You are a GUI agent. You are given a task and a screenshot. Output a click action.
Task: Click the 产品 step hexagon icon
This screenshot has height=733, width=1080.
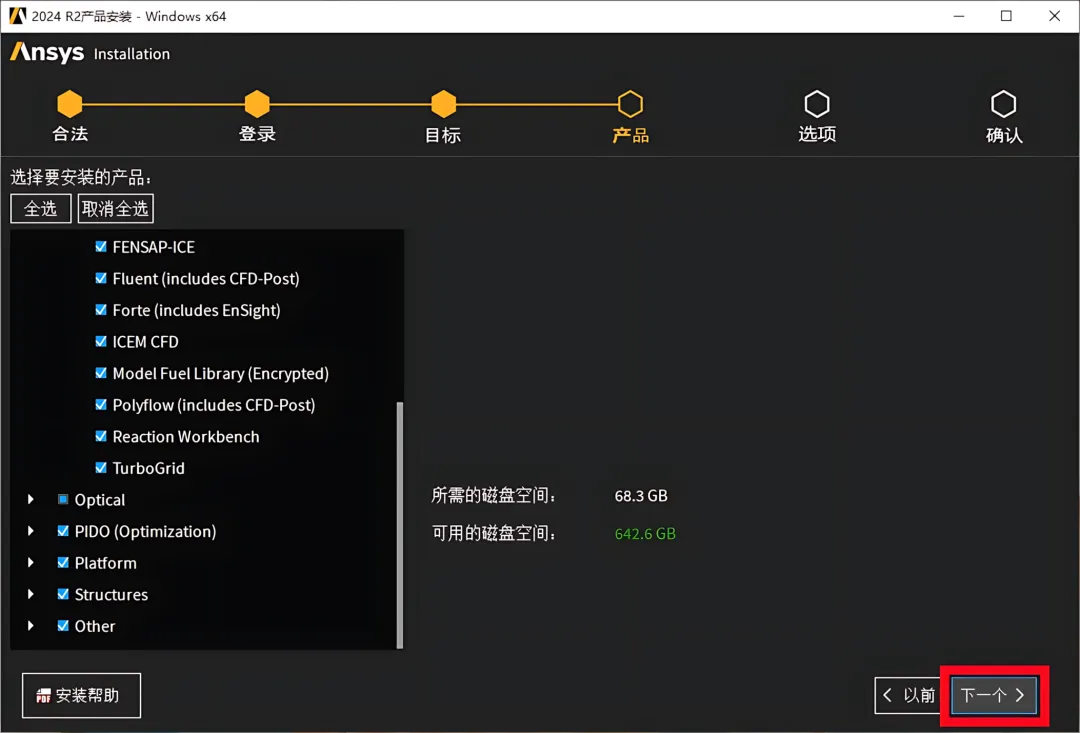(x=630, y=104)
